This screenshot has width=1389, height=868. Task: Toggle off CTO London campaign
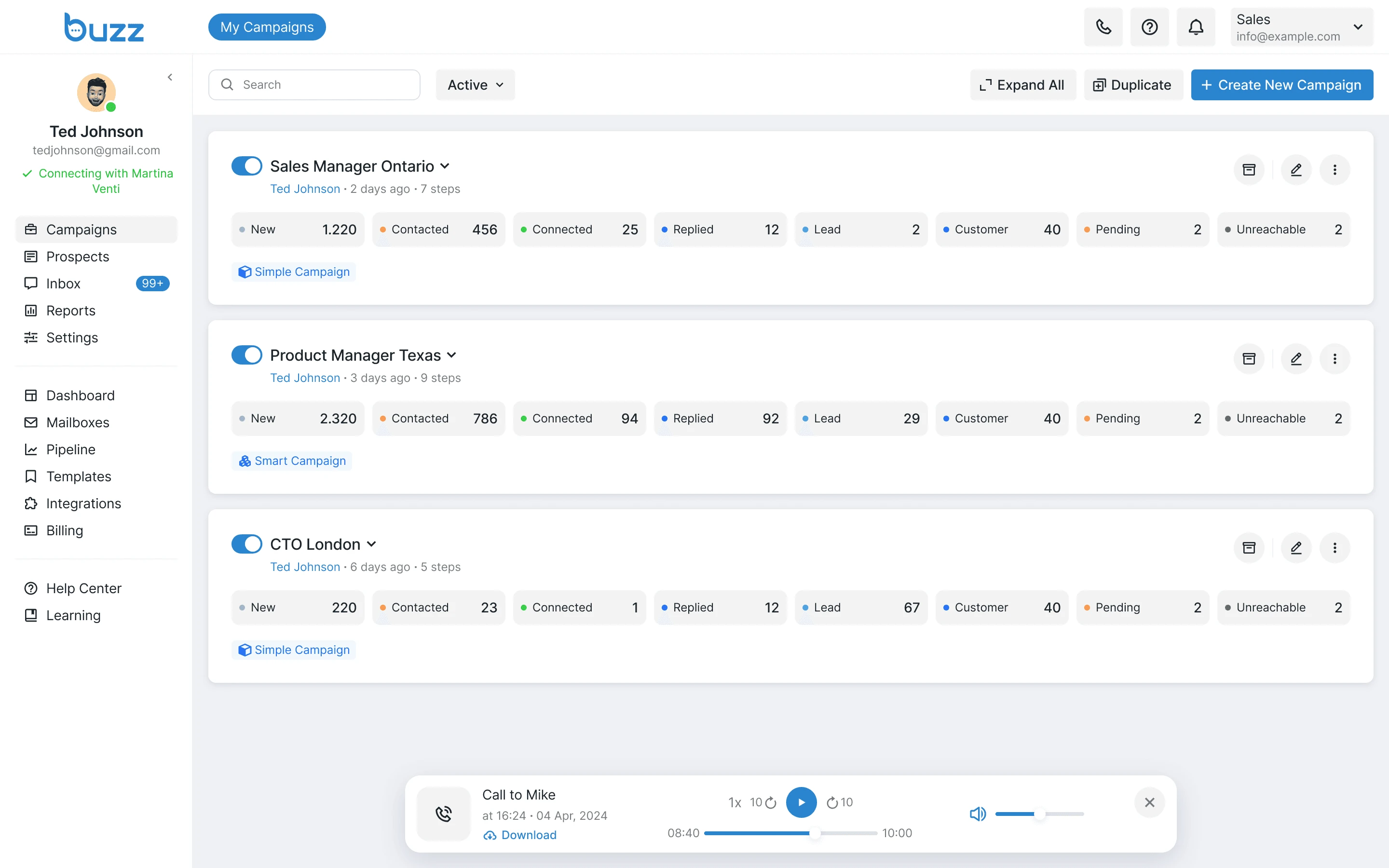pyautogui.click(x=247, y=543)
